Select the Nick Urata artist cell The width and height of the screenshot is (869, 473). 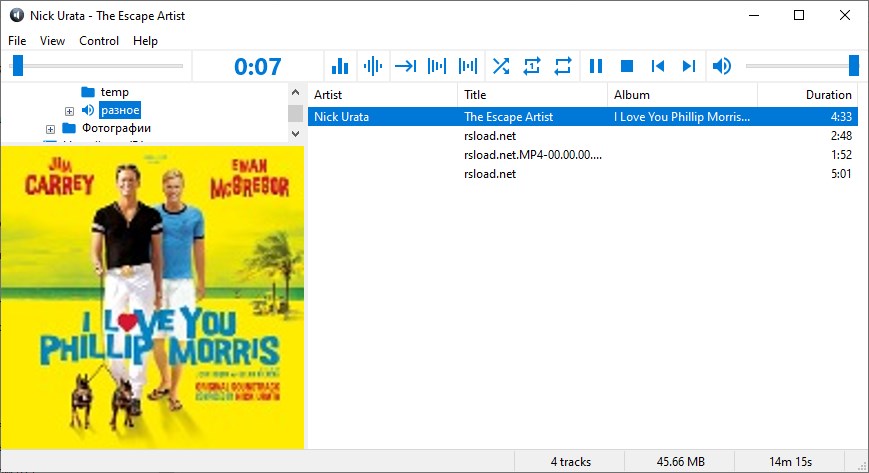click(341, 116)
